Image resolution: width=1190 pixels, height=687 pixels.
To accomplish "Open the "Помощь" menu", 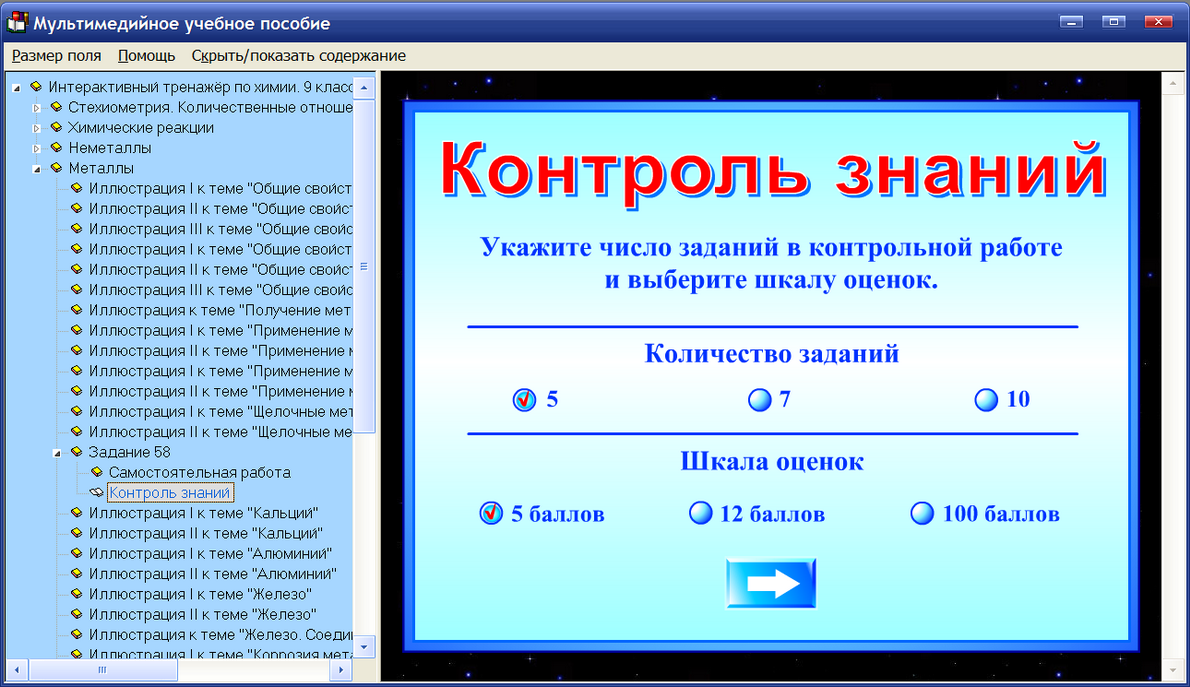I will [145, 56].
